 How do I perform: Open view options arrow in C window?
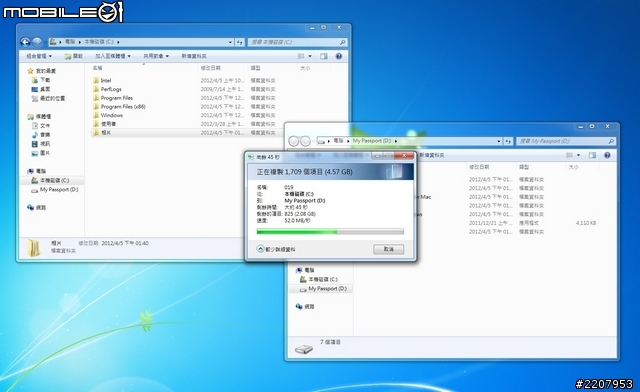pos(310,56)
